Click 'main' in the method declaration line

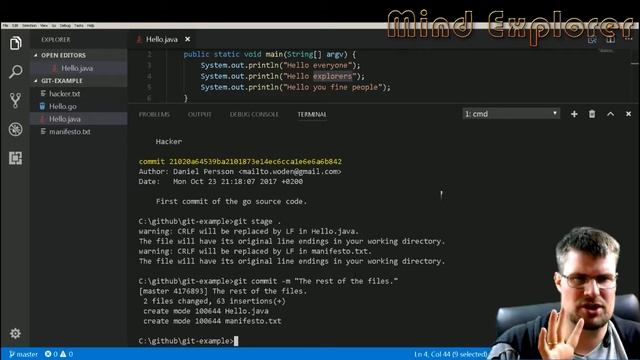(274, 54)
